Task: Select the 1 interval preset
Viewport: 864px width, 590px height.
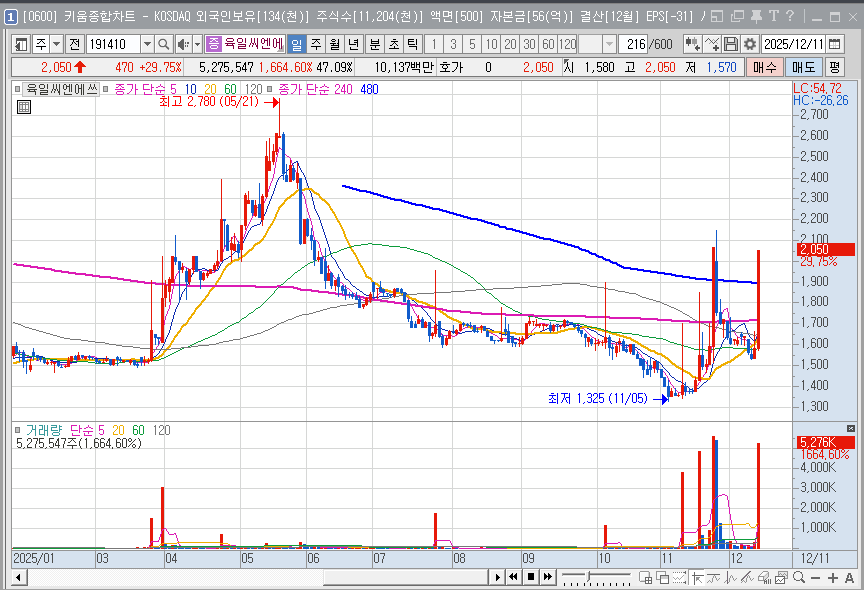Action: click(x=434, y=44)
